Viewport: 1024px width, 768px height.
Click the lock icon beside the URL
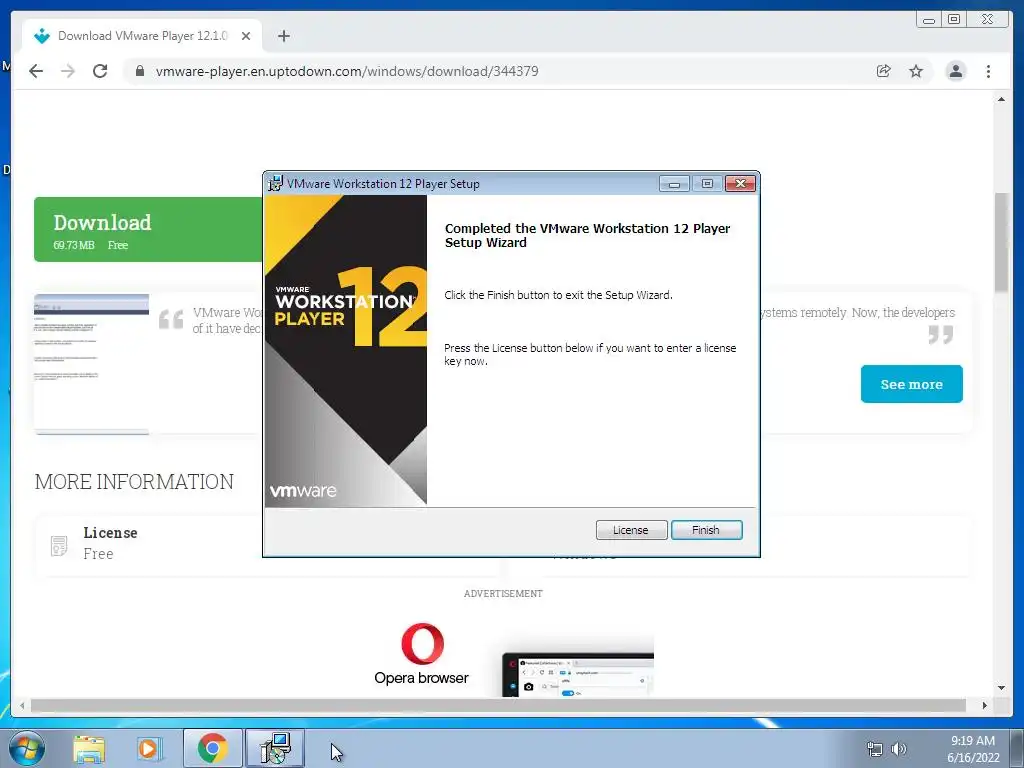pos(139,71)
